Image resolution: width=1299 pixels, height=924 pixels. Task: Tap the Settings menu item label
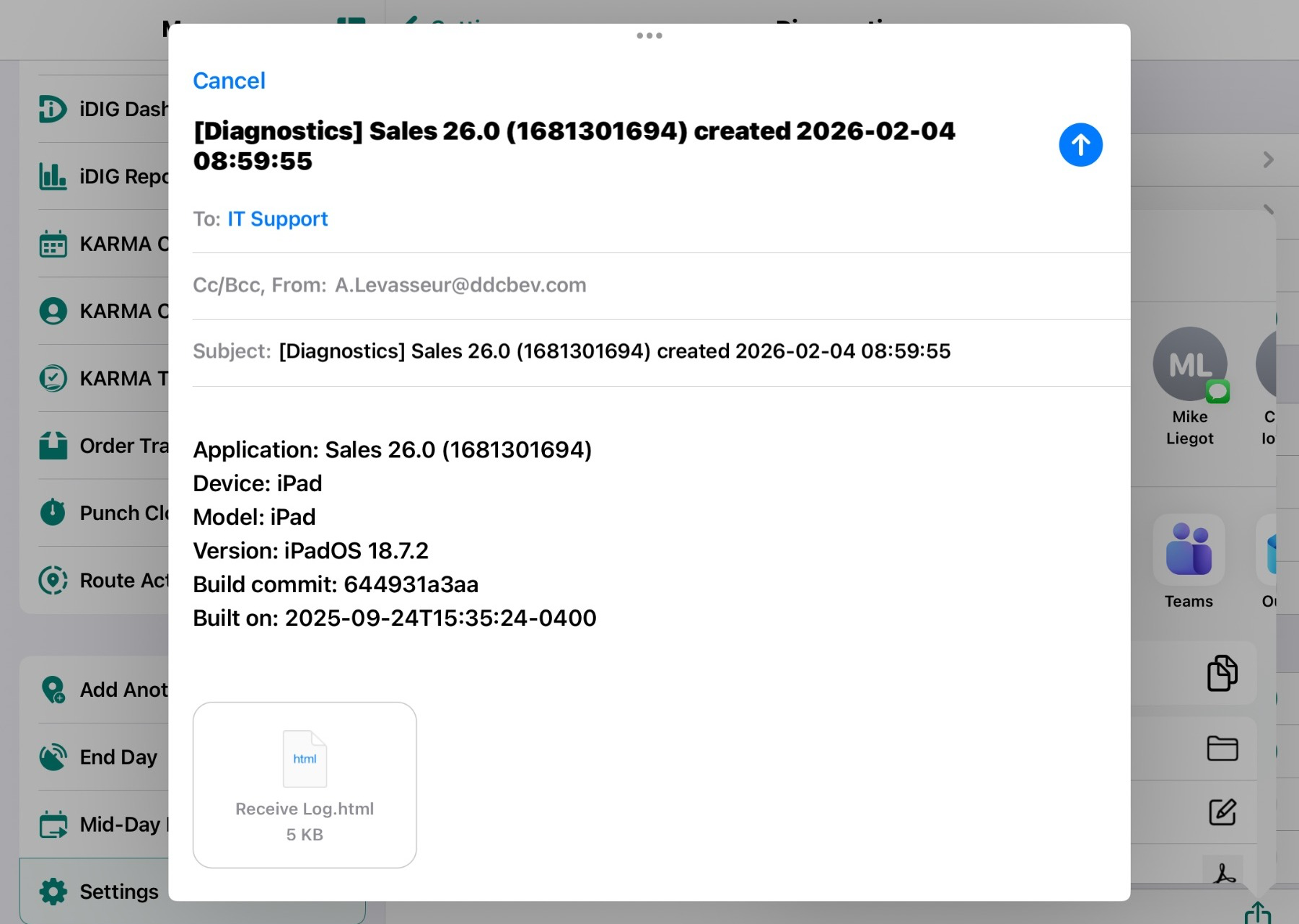coord(119,892)
